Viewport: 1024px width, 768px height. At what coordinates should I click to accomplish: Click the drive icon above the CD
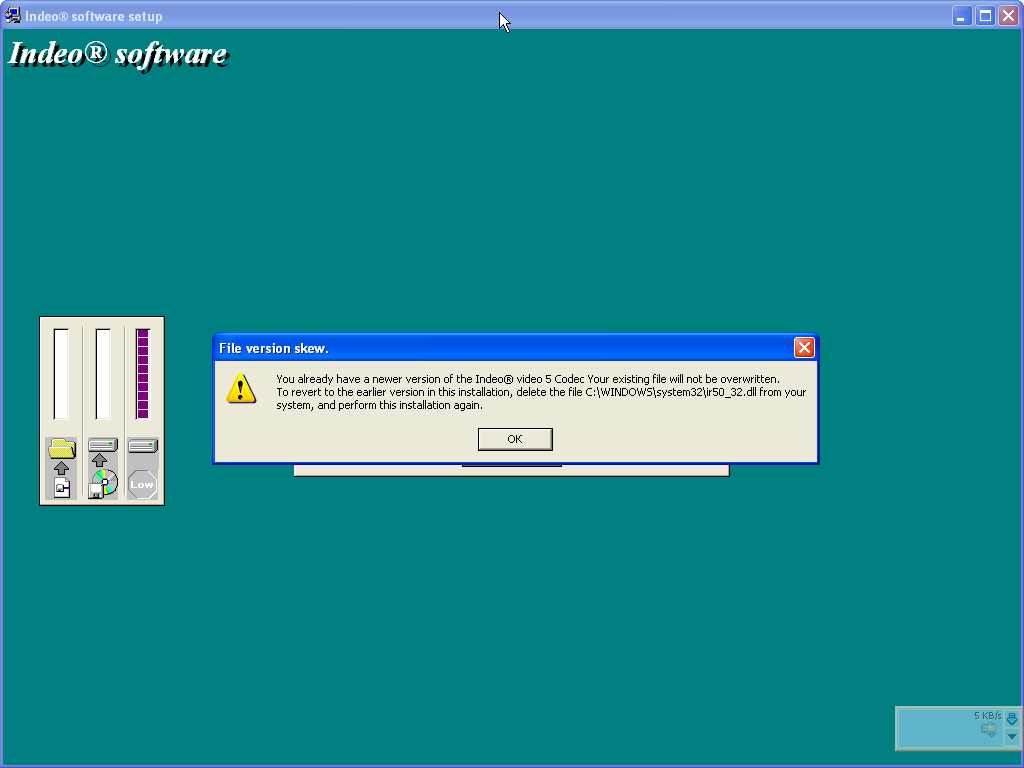(x=103, y=445)
